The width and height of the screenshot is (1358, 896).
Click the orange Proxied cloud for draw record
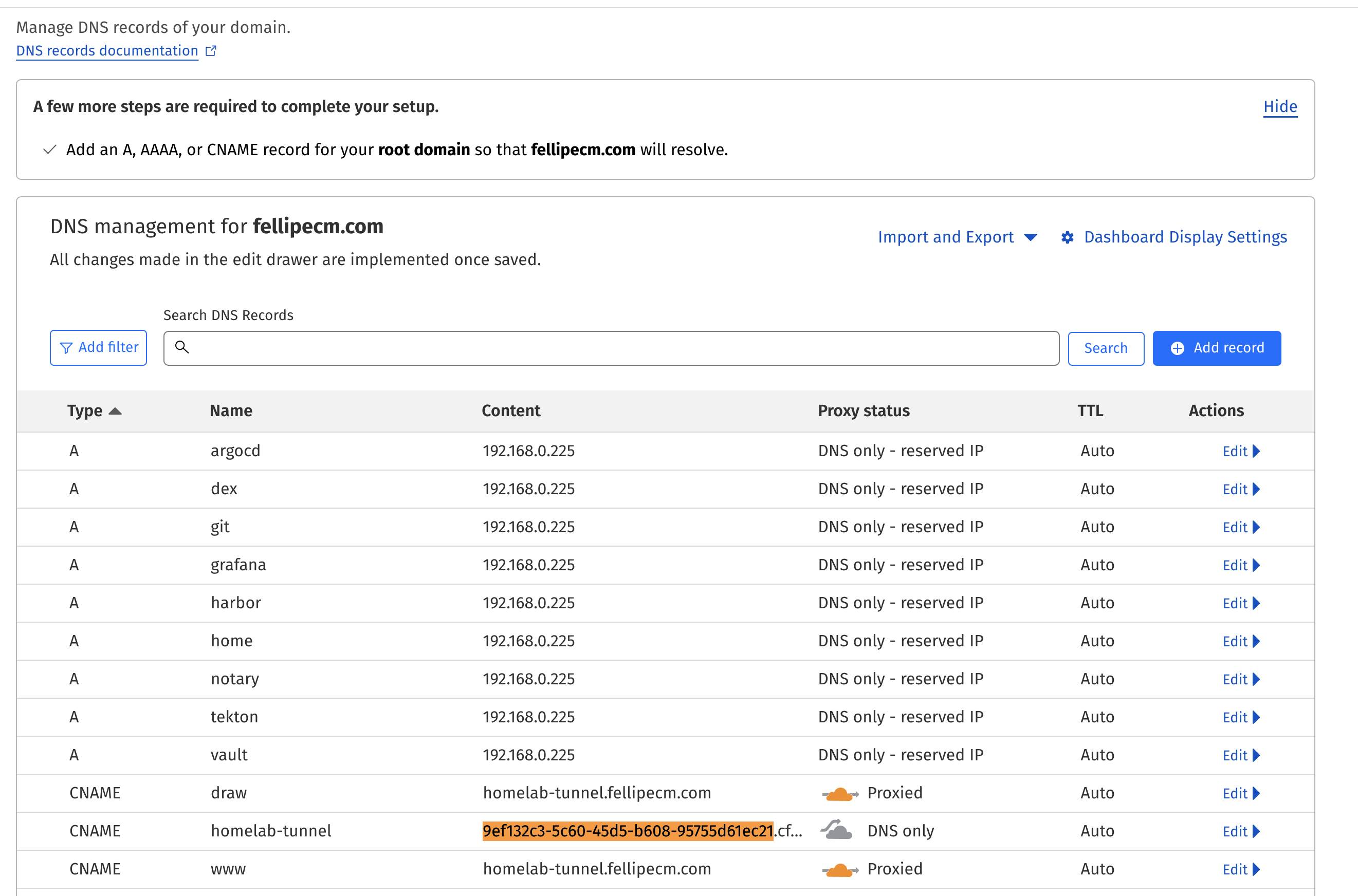click(839, 793)
